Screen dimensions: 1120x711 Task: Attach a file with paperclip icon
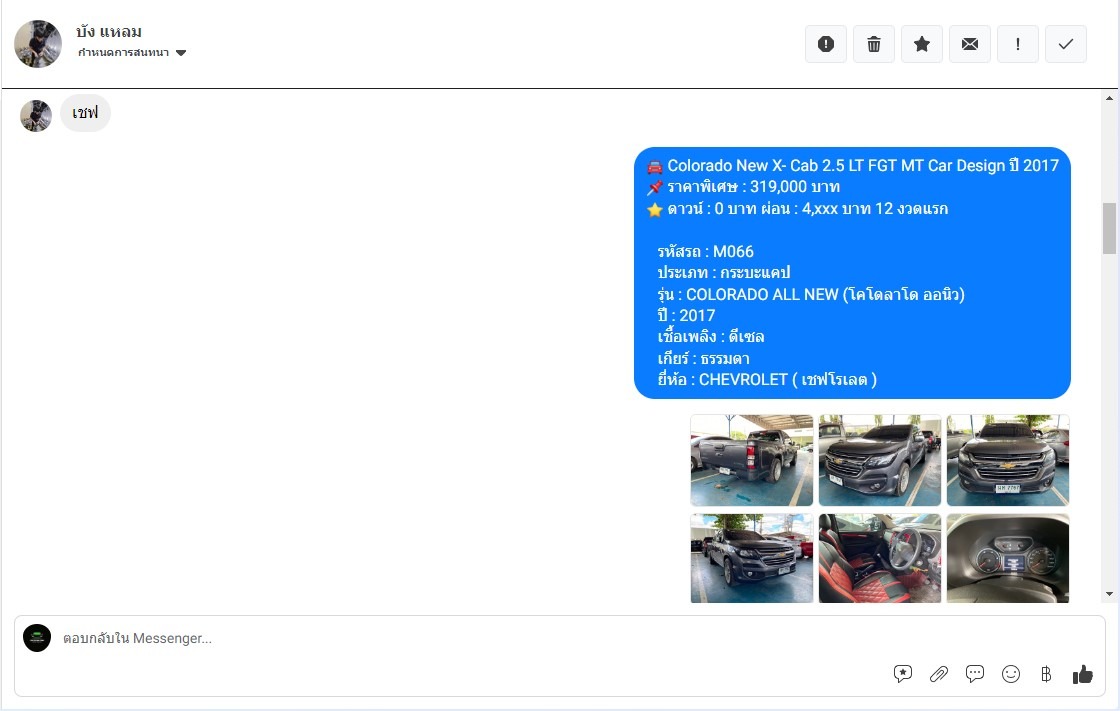click(939, 674)
